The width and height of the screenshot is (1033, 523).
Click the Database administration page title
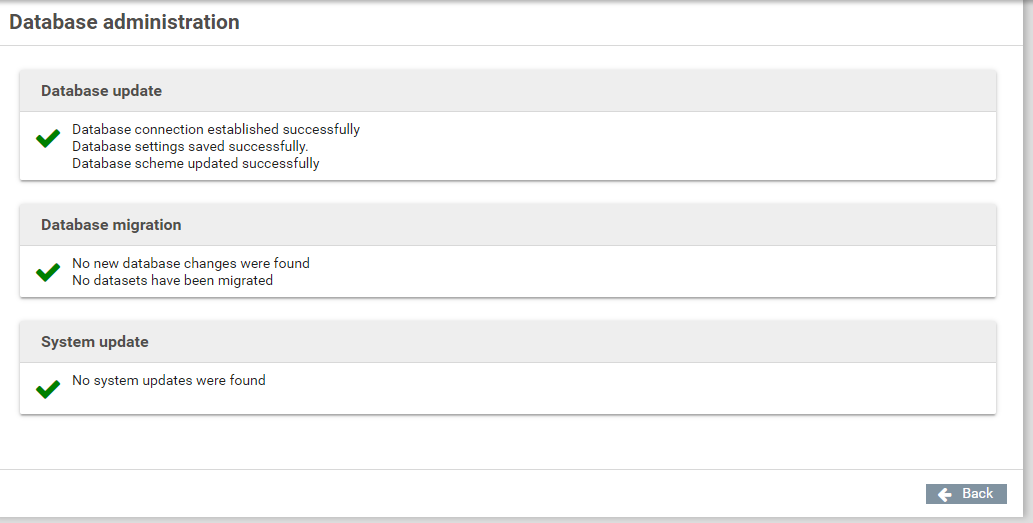124,22
